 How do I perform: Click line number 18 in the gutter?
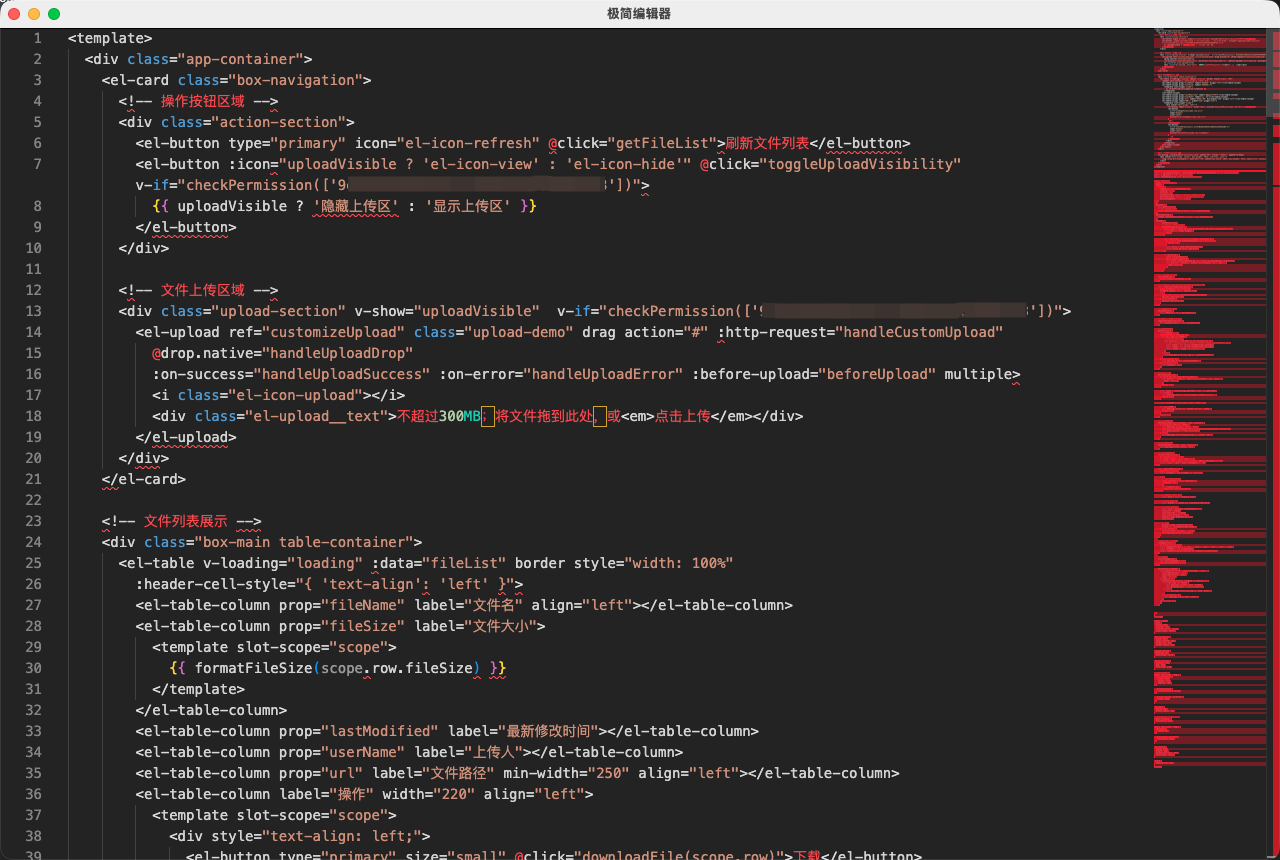pyautogui.click(x=33, y=416)
